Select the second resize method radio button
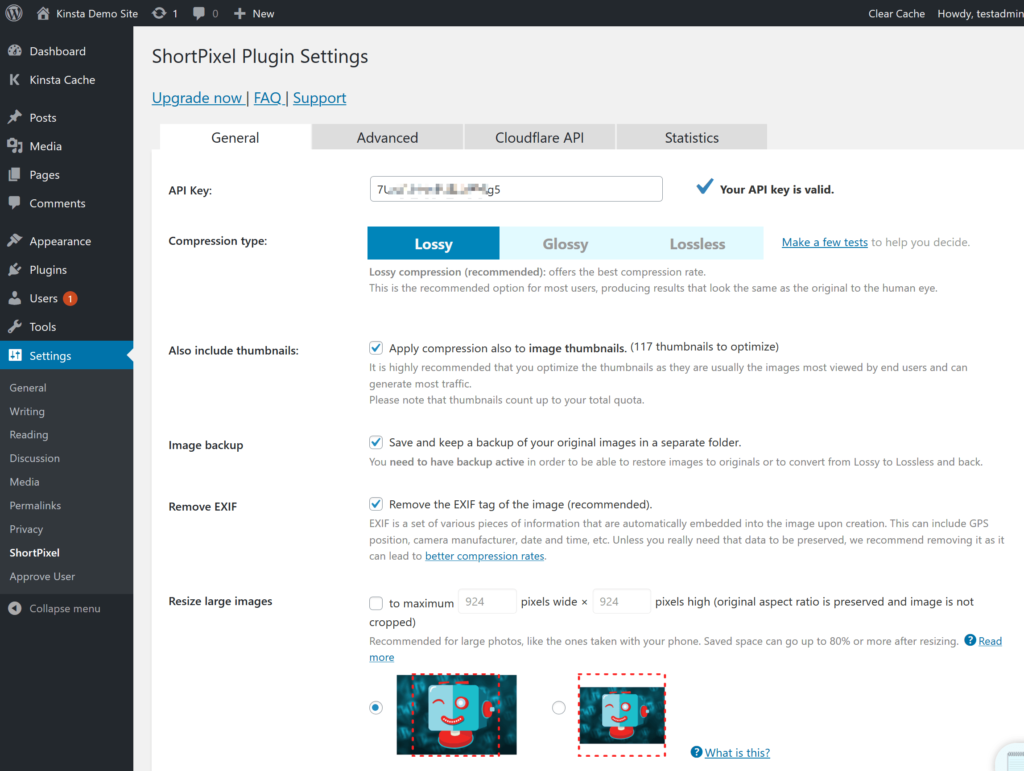 [x=557, y=707]
